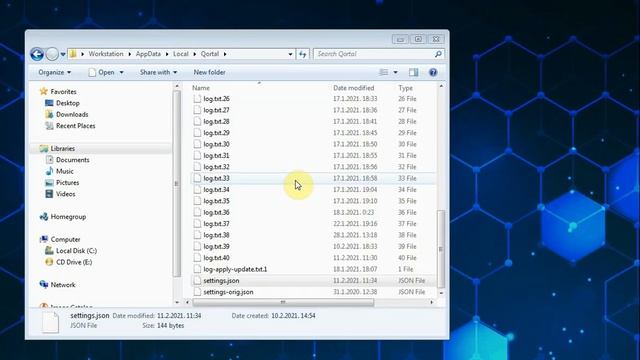Open the Share with menu
The width and height of the screenshot is (640, 360).
click(x=158, y=72)
